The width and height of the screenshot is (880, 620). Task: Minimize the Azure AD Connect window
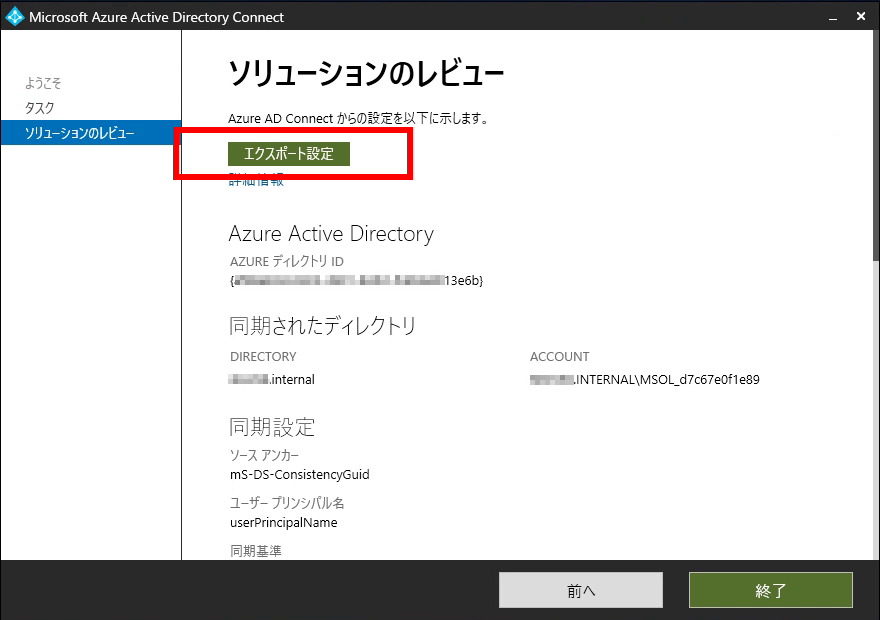pos(833,17)
